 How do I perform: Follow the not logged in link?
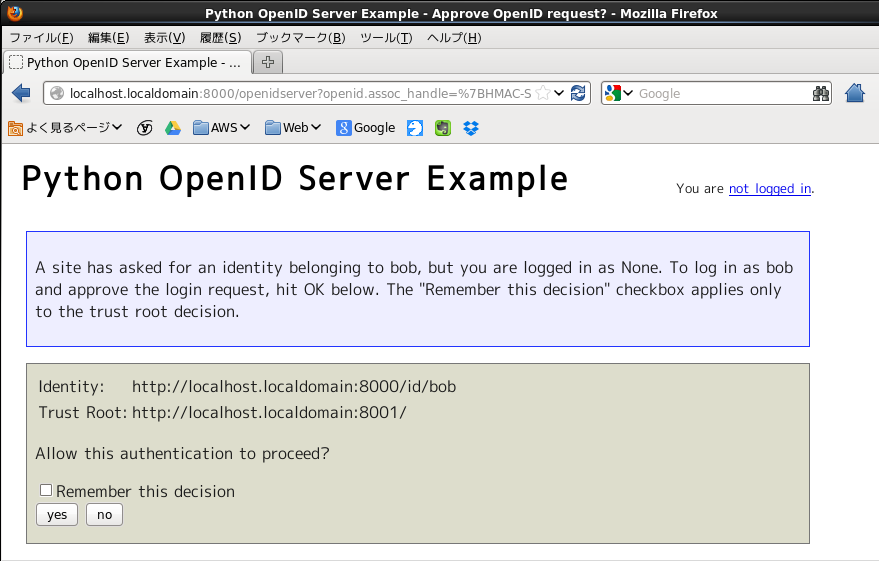click(x=769, y=188)
